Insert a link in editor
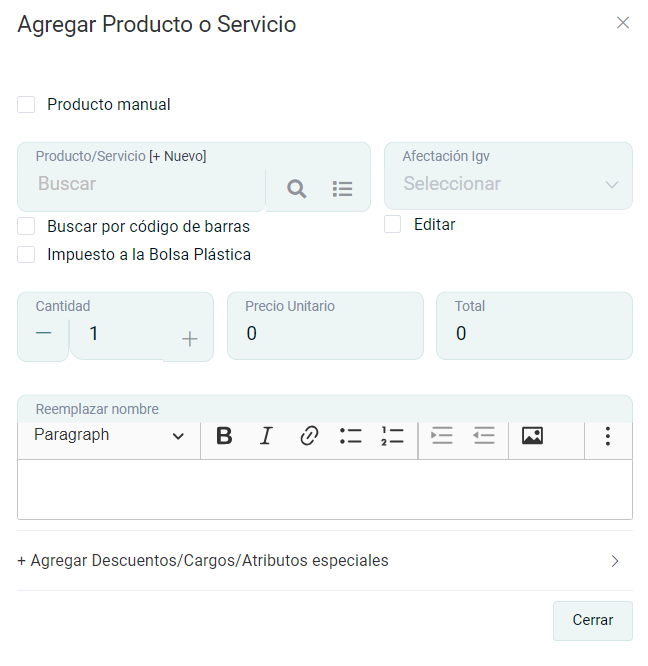The width and height of the screenshot is (648, 666). pyautogui.click(x=309, y=436)
